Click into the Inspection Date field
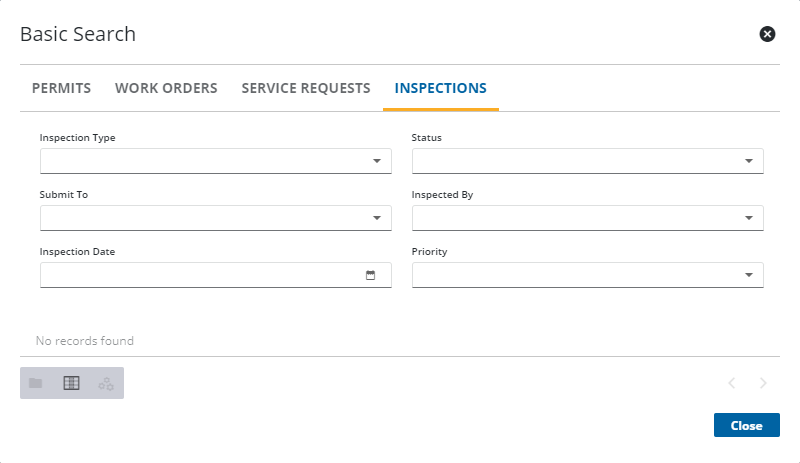The image size is (800, 463). [200, 275]
